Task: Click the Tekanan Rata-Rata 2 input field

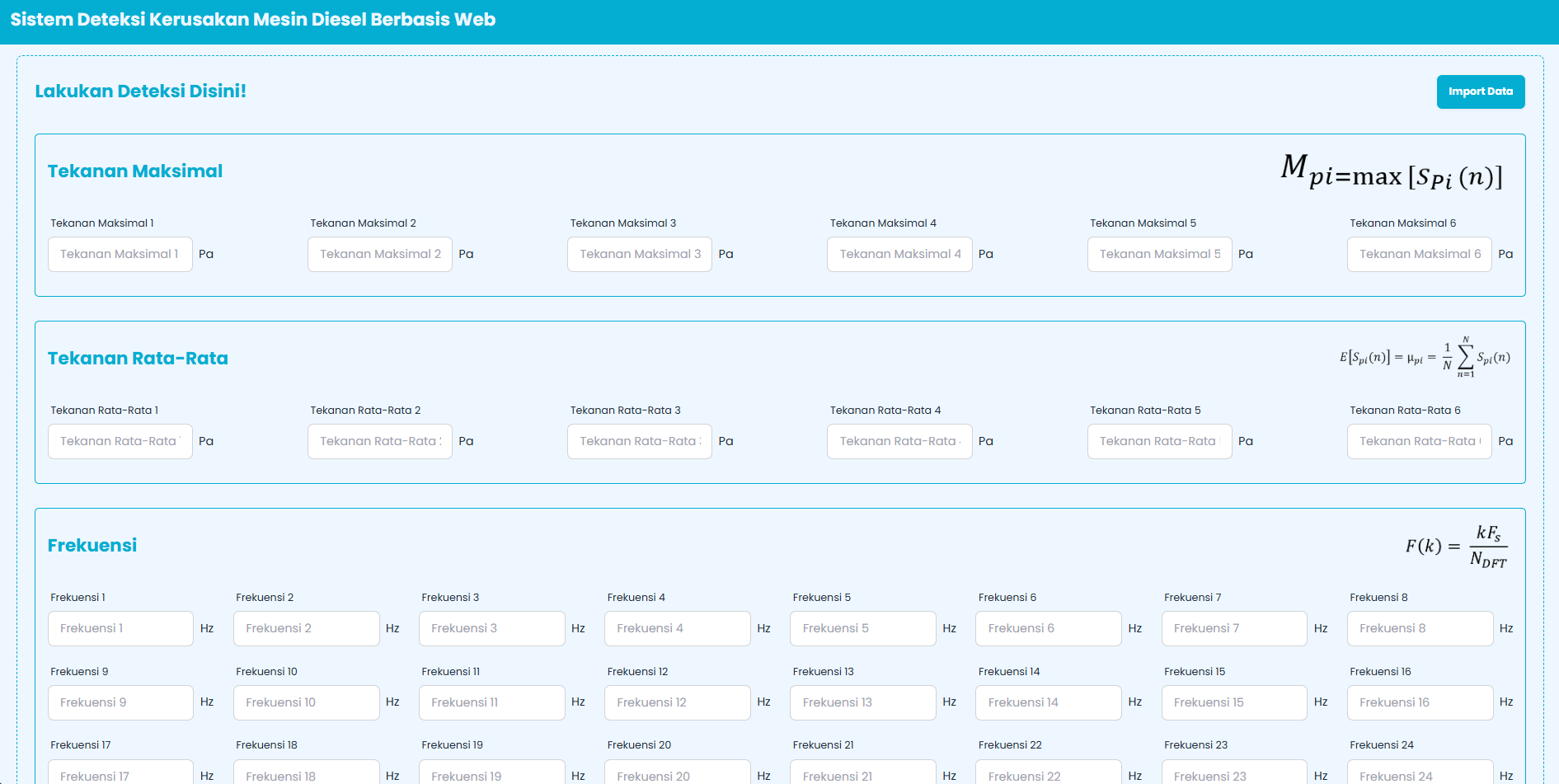Action: click(379, 441)
